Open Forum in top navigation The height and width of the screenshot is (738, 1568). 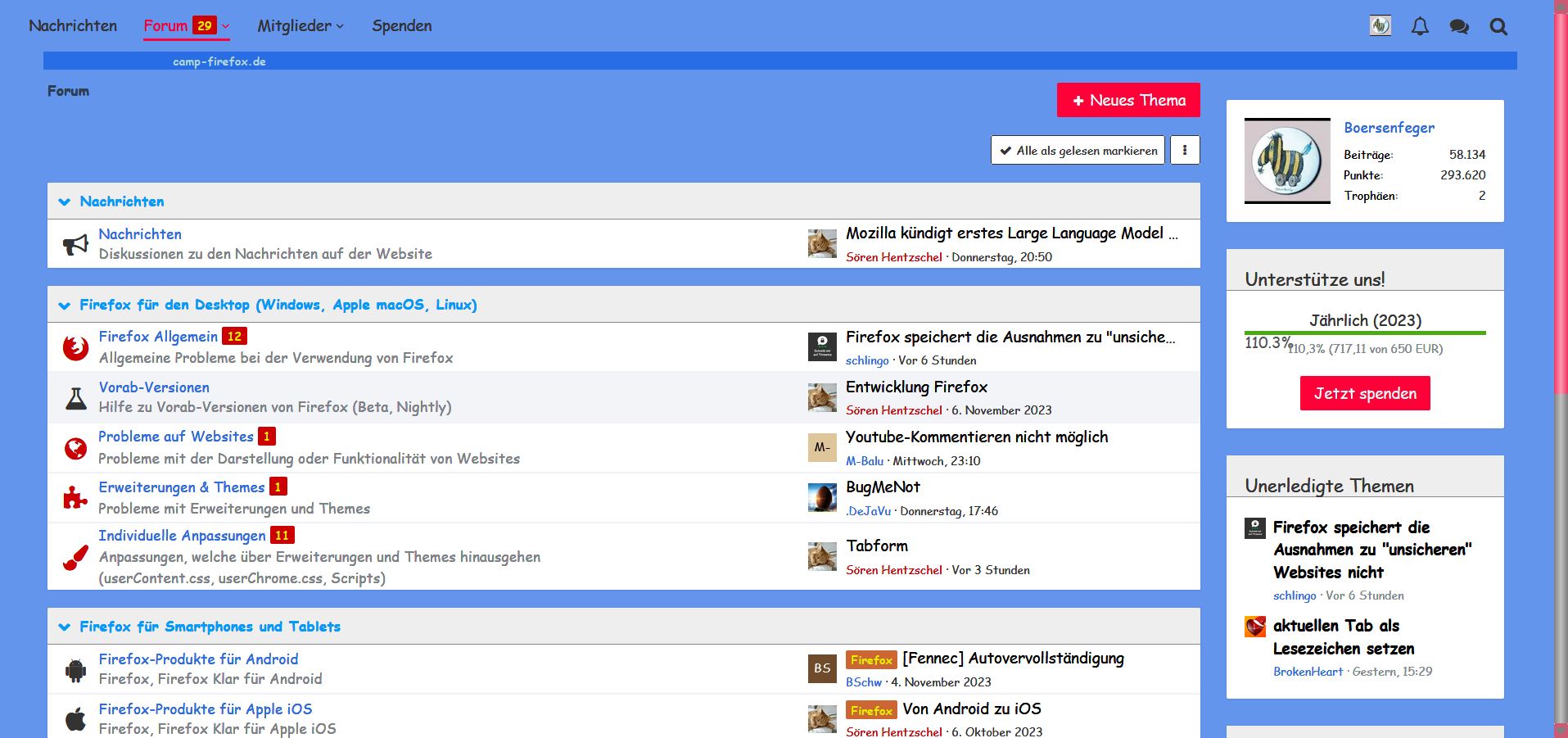coord(165,26)
